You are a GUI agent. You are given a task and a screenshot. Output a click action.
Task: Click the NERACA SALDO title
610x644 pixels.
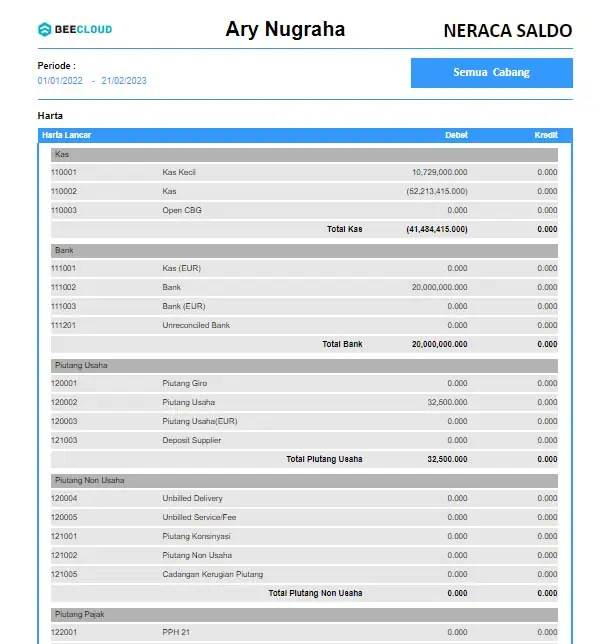(x=508, y=31)
